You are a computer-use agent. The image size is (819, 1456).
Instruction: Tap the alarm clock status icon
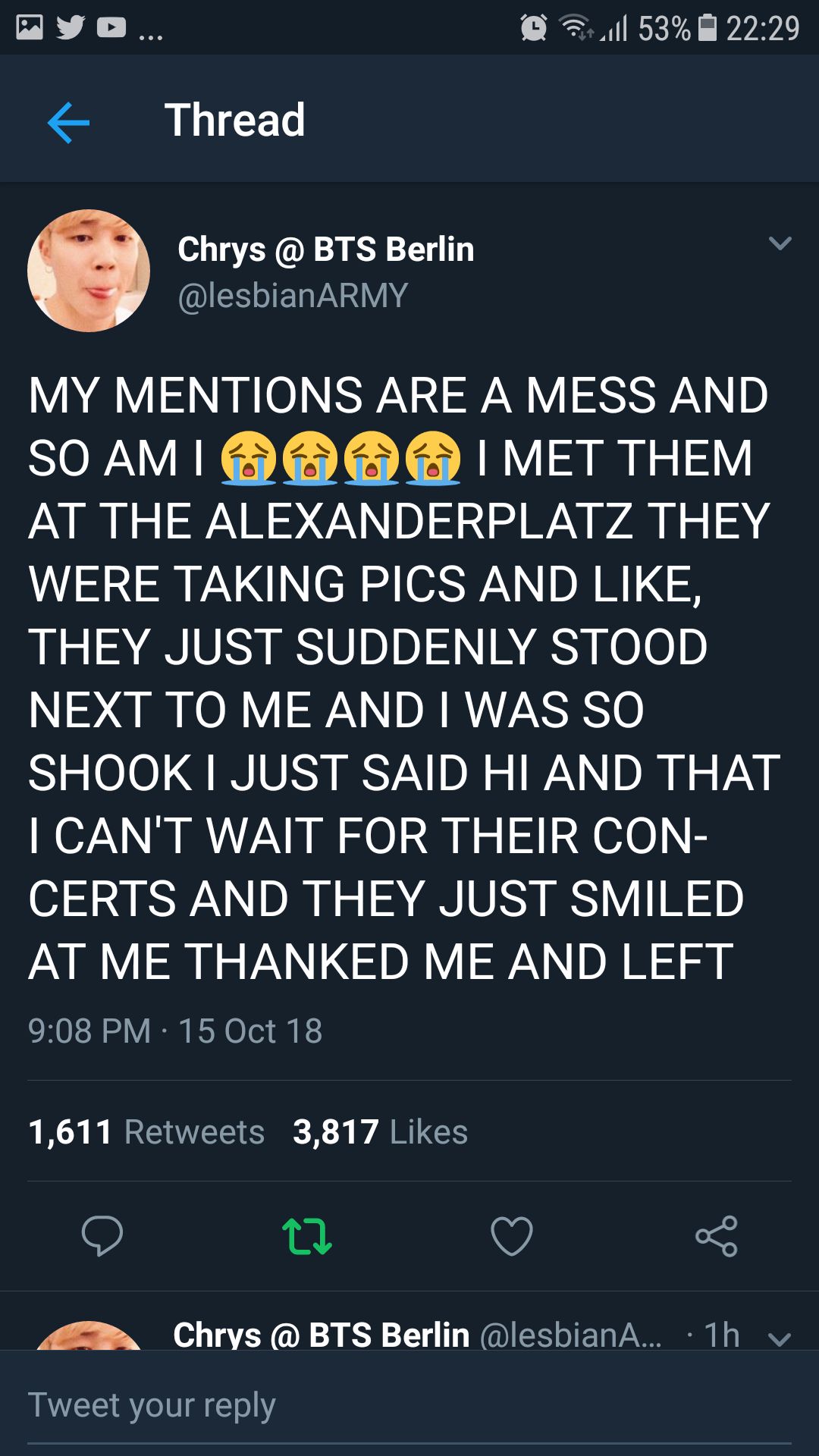pyautogui.click(x=533, y=28)
